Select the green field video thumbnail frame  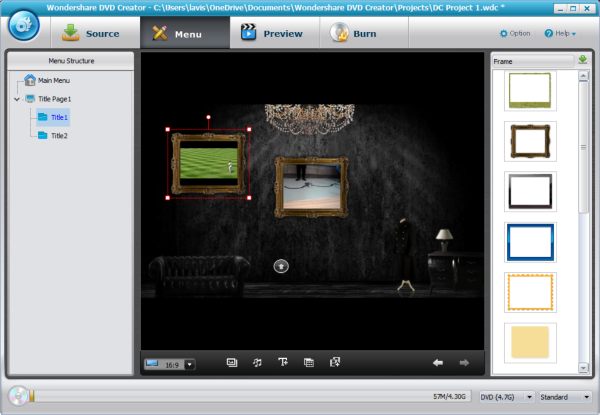(209, 163)
